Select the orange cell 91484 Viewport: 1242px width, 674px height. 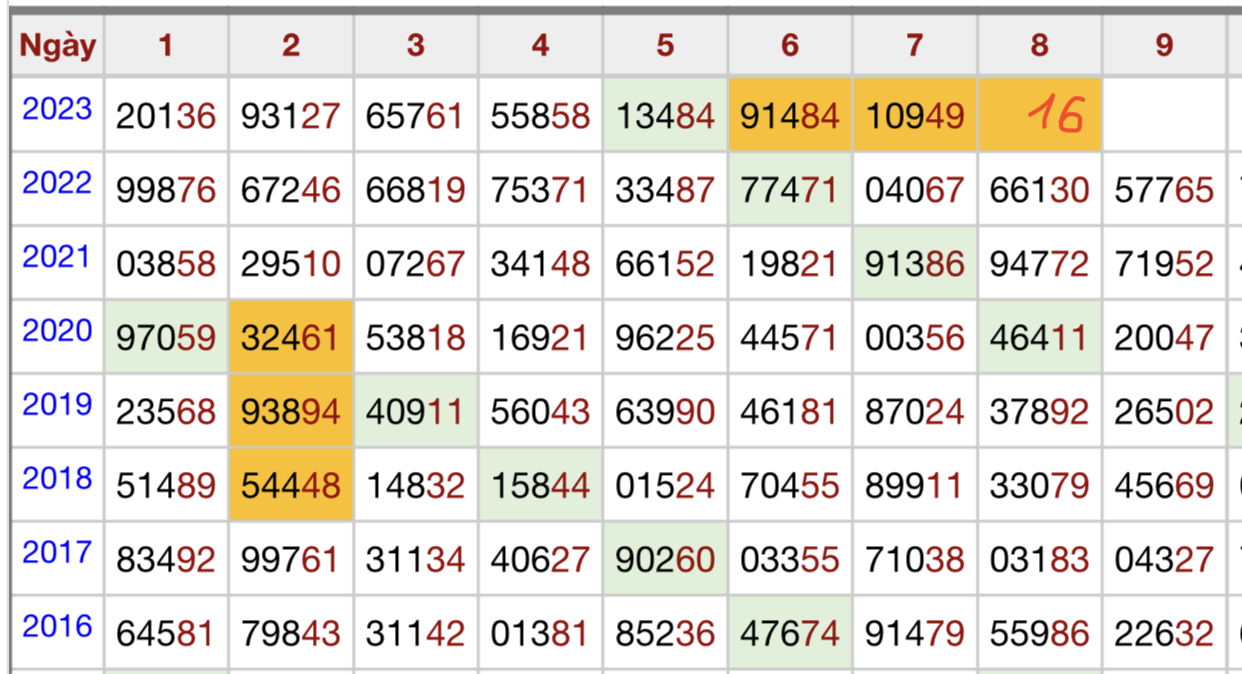pos(790,115)
